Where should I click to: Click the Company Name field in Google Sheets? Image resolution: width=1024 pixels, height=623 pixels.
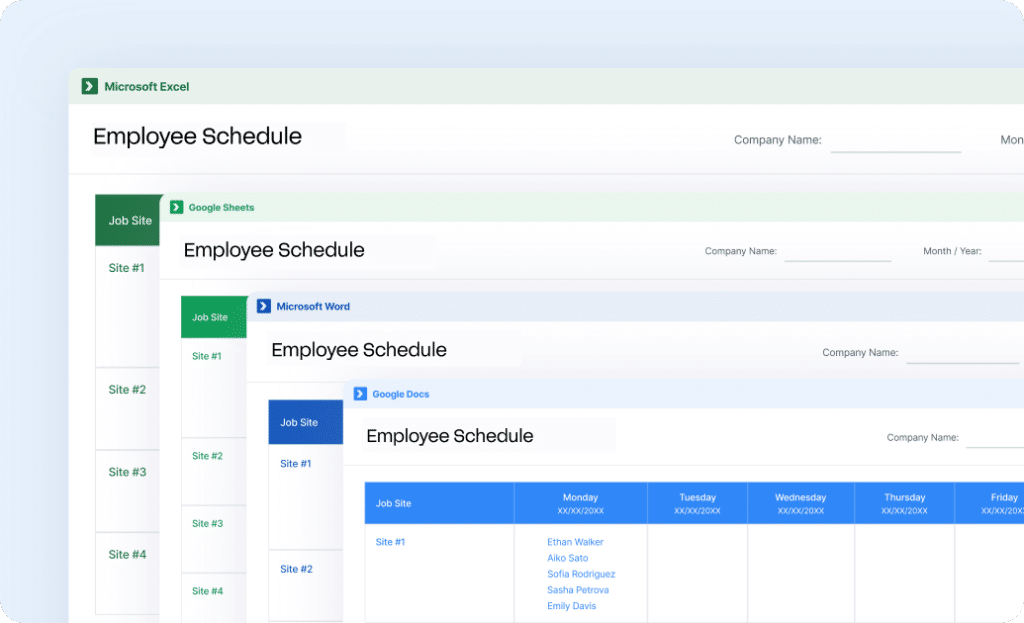837,253
